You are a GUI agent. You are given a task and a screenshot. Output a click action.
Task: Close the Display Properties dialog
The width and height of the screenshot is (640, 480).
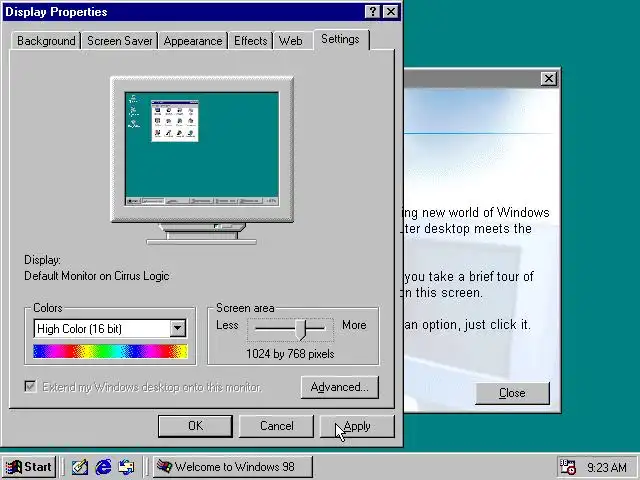coord(391,11)
